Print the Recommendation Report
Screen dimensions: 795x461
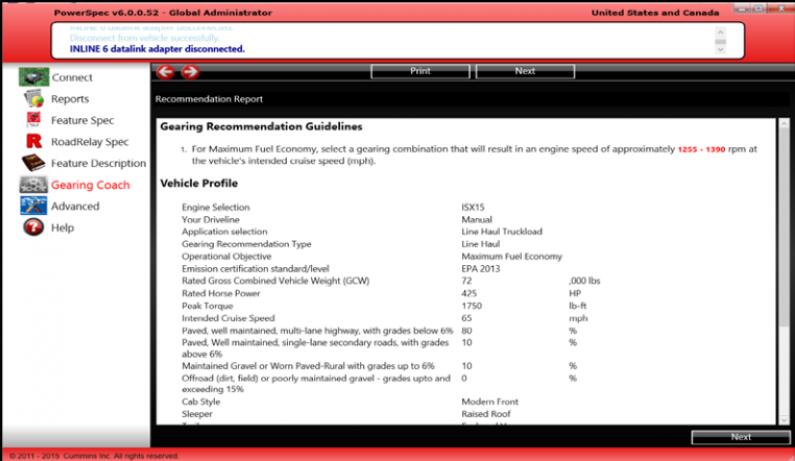pyautogui.click(x=420, y=71)
